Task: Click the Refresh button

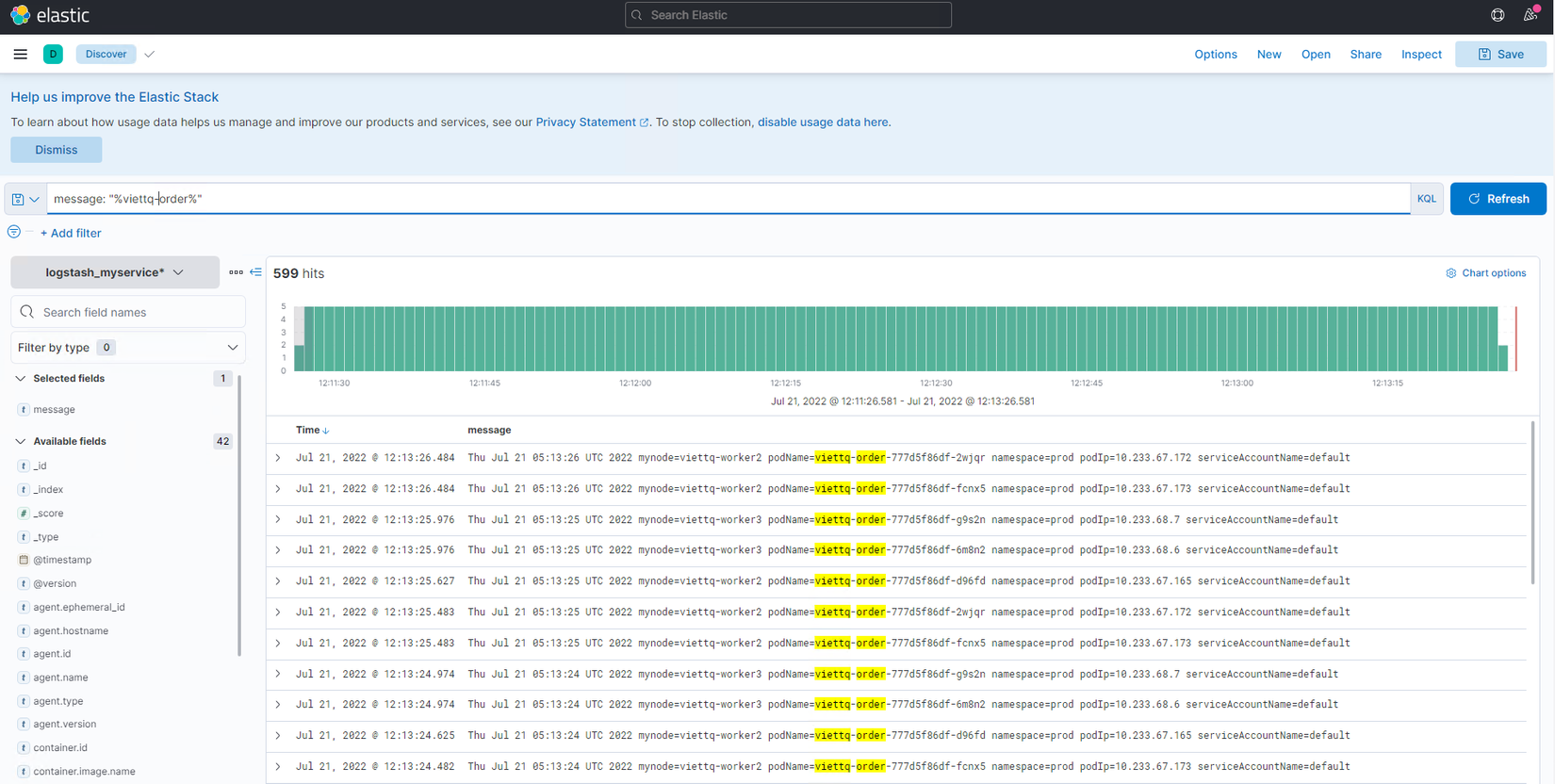Action: pyautogui.click(x=1498, y=199)
